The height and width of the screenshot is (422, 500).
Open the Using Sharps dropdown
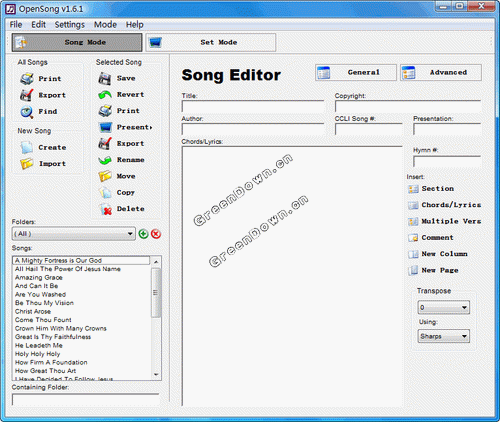pos(444,336)
